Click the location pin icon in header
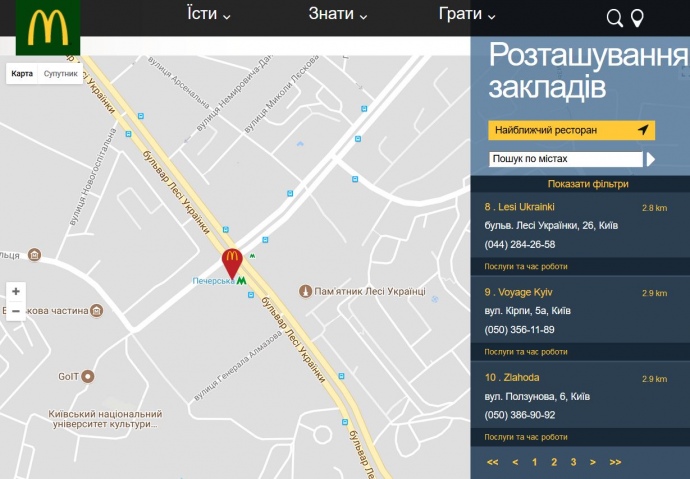Viewport: 690px width, 479px height. click(637, 18)
